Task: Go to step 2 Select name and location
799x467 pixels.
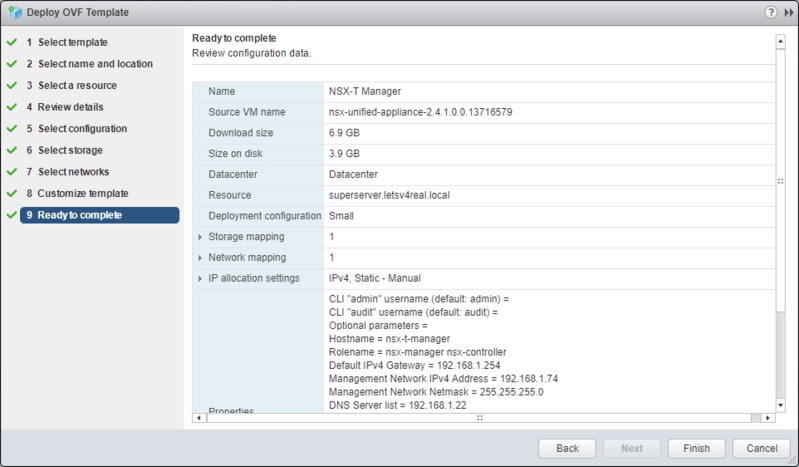Action: click(95, 64)
